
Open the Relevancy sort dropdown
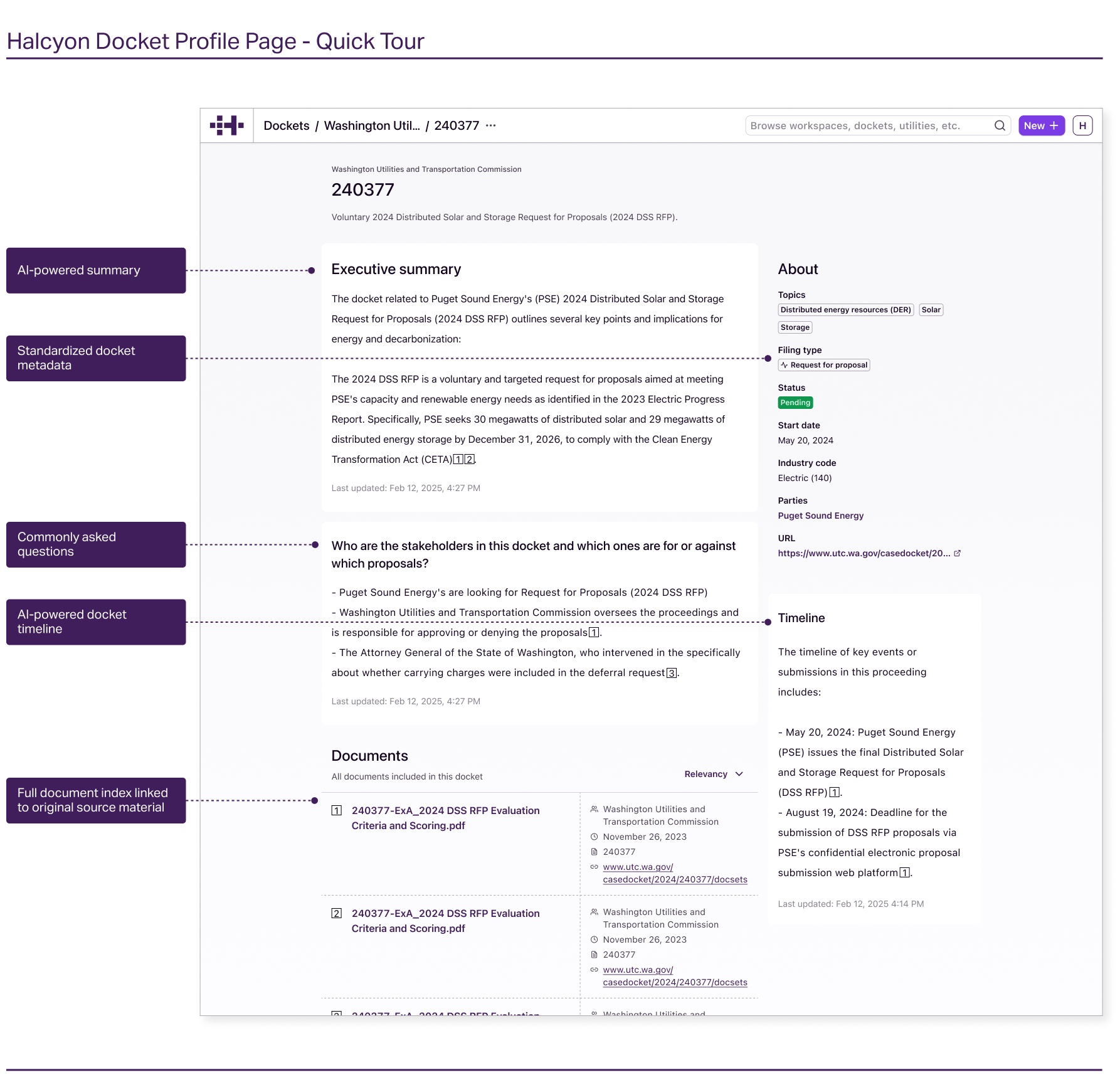(713, 773)
